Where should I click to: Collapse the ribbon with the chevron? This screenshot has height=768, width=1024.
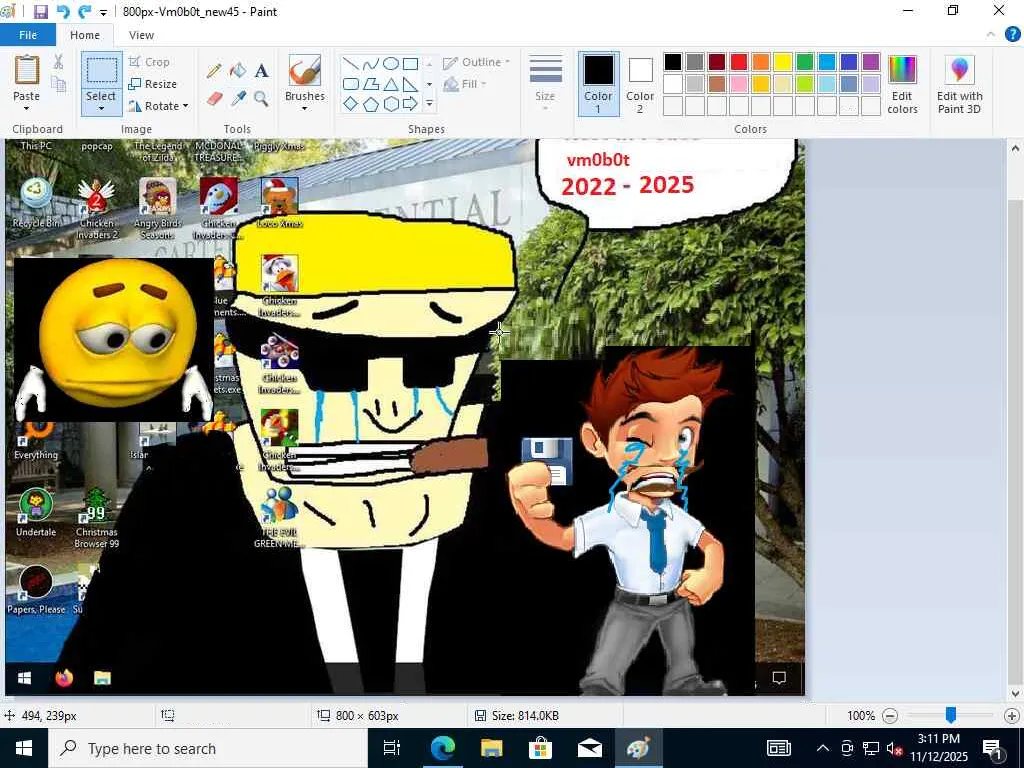tap(991, 35)
